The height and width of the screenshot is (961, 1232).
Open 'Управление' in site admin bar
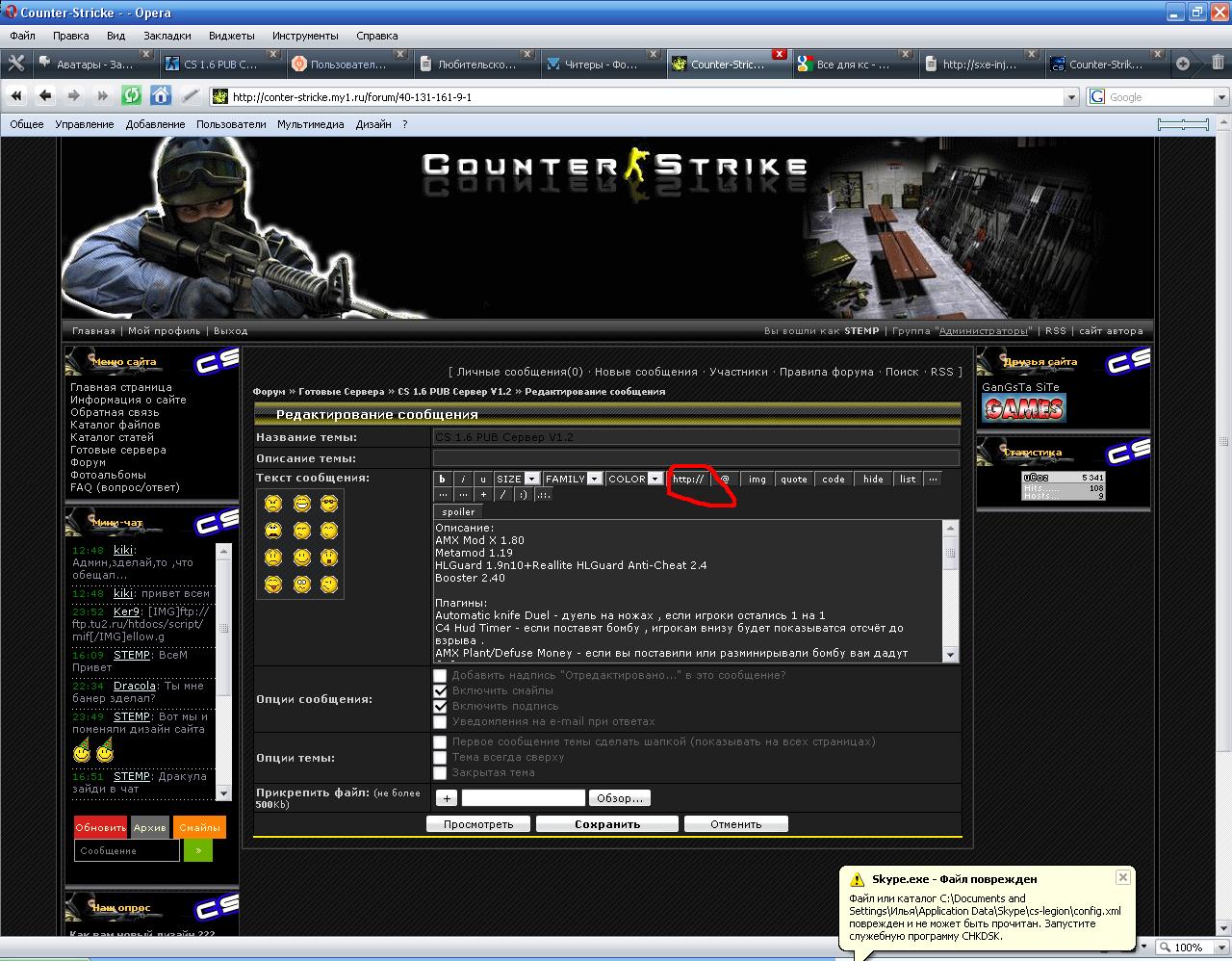pos(85,124)
